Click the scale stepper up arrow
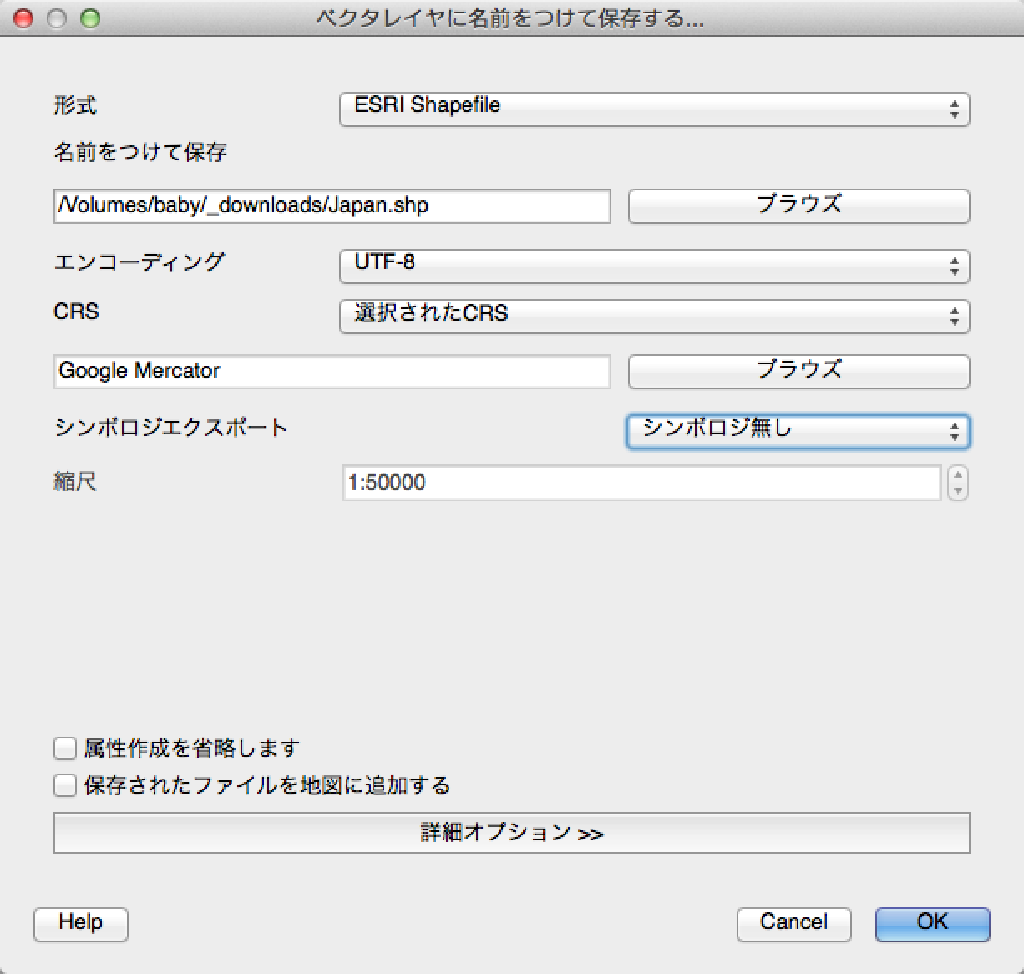The height and width of the screenshot is (974, 1024). [958, 475]
